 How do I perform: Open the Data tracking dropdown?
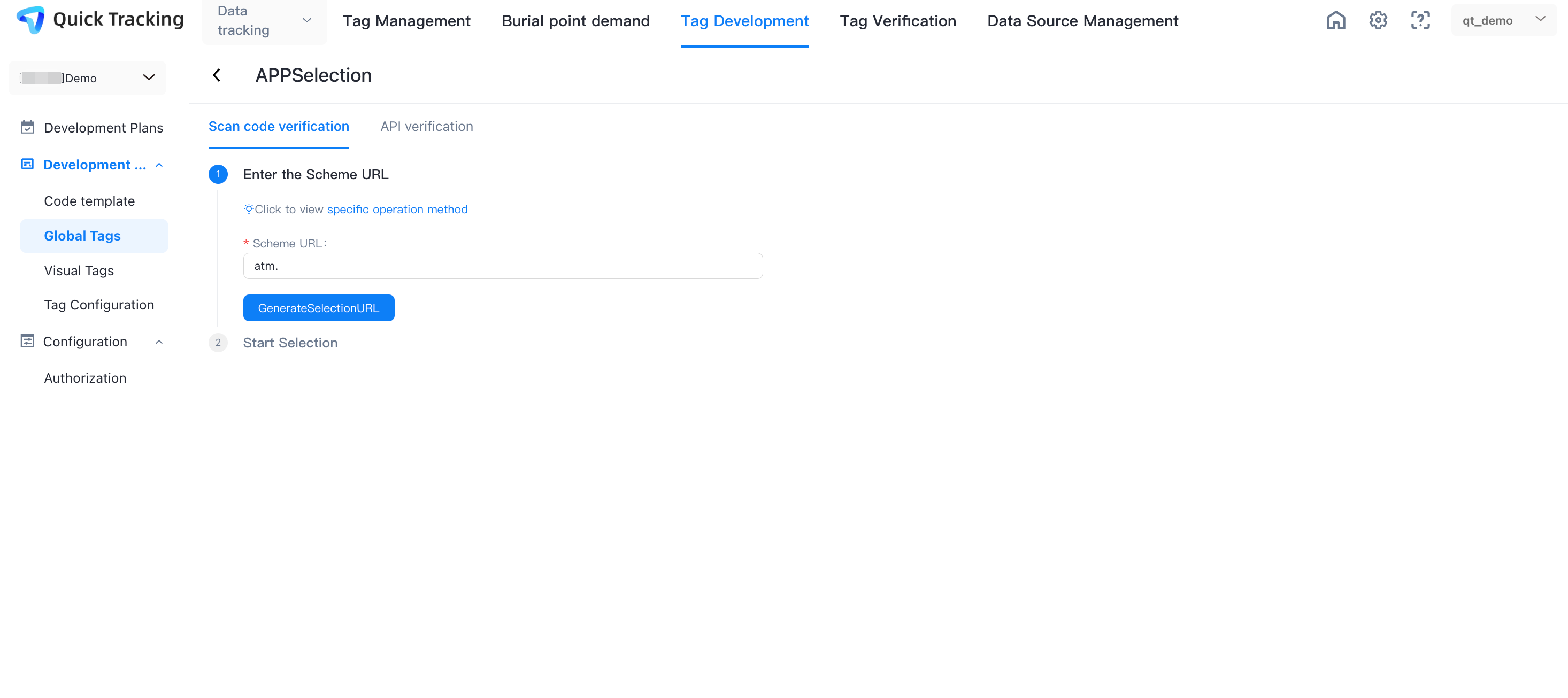click(x=264, y=21)
